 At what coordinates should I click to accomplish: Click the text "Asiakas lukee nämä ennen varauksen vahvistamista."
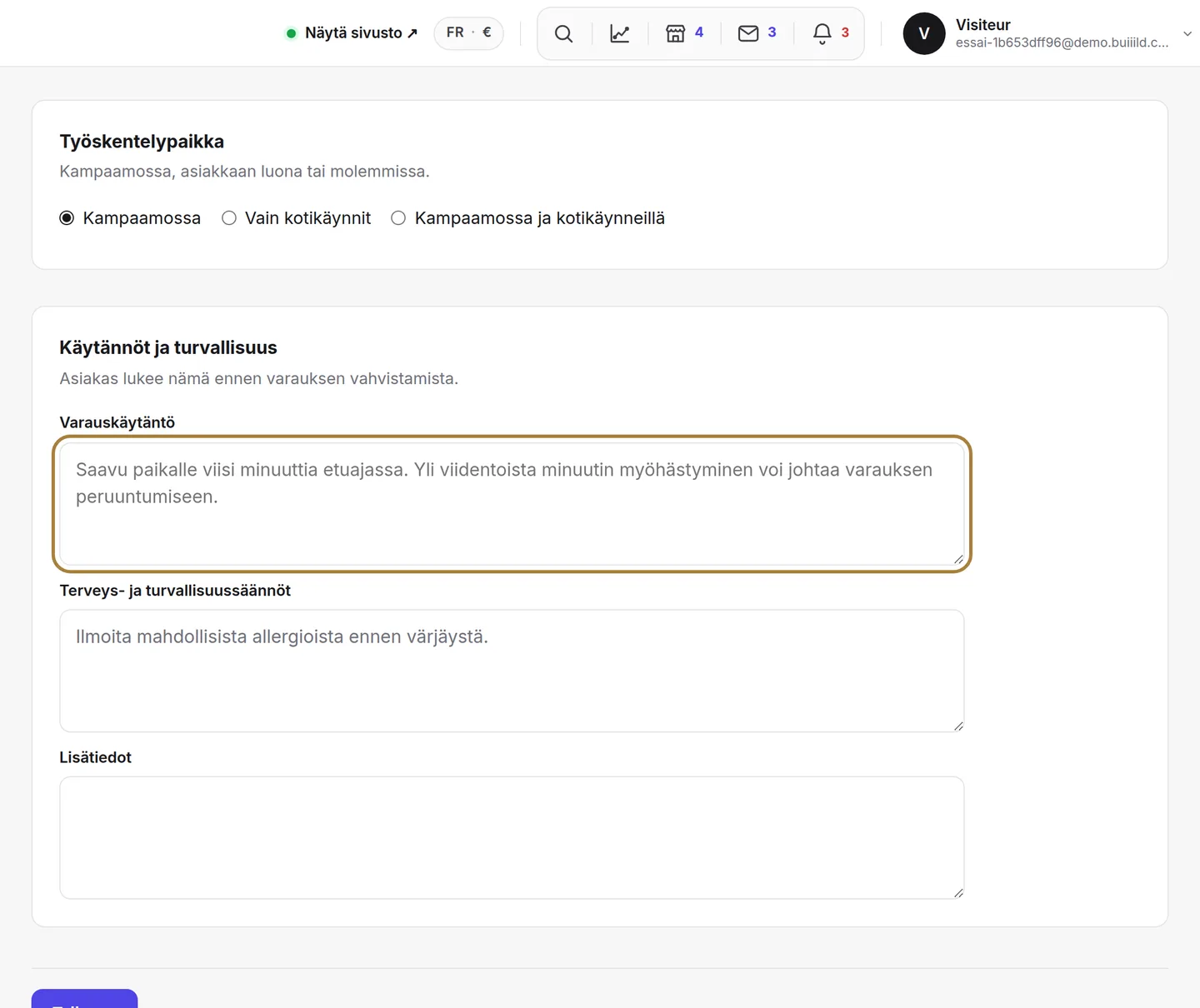(259, 378)
